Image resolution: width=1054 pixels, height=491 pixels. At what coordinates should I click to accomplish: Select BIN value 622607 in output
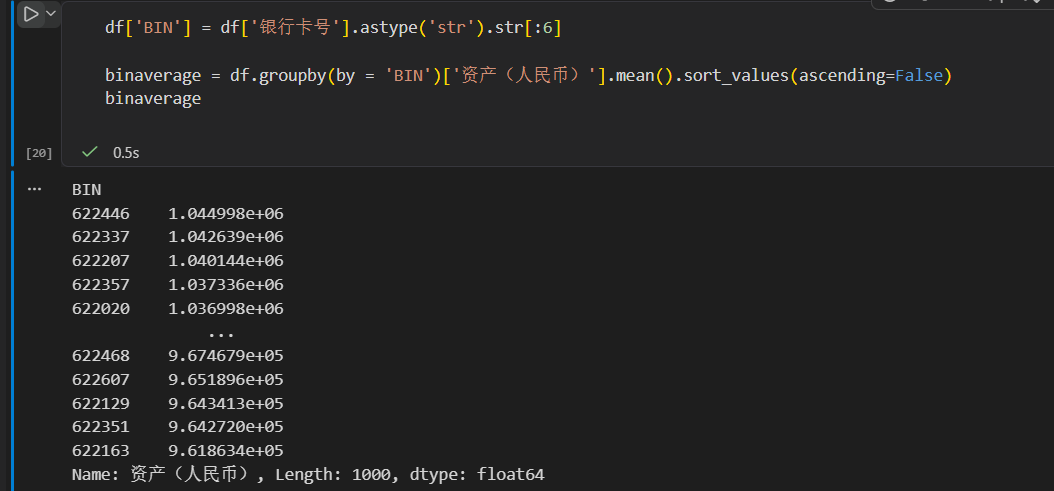[101, 379]
